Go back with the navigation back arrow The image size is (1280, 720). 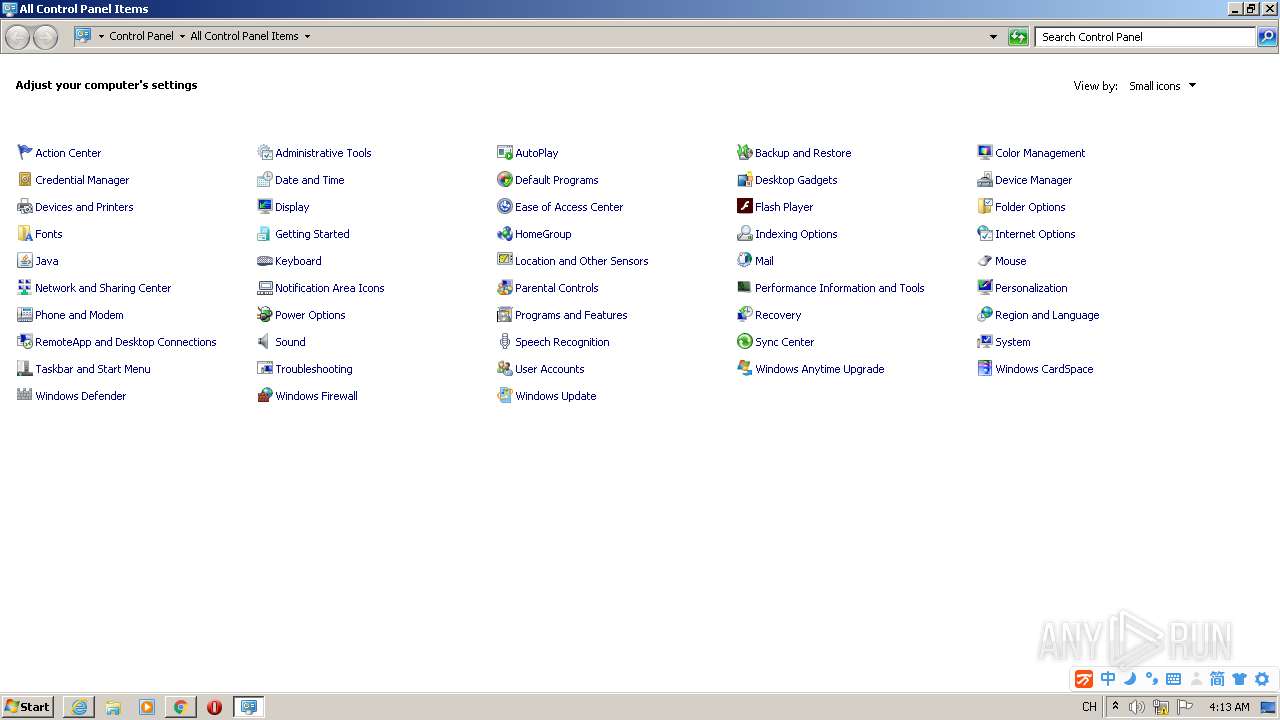click(17, 37)
